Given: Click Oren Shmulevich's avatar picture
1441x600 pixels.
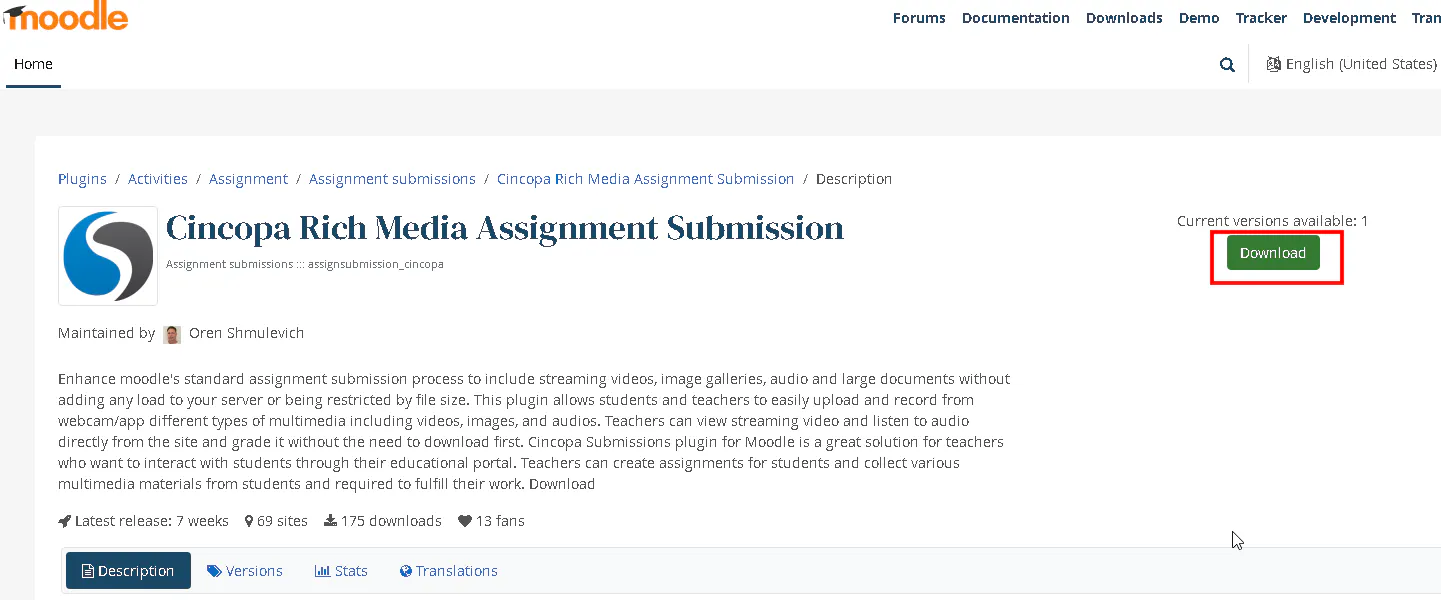Looking at the screenshot, I should (172, 334).
